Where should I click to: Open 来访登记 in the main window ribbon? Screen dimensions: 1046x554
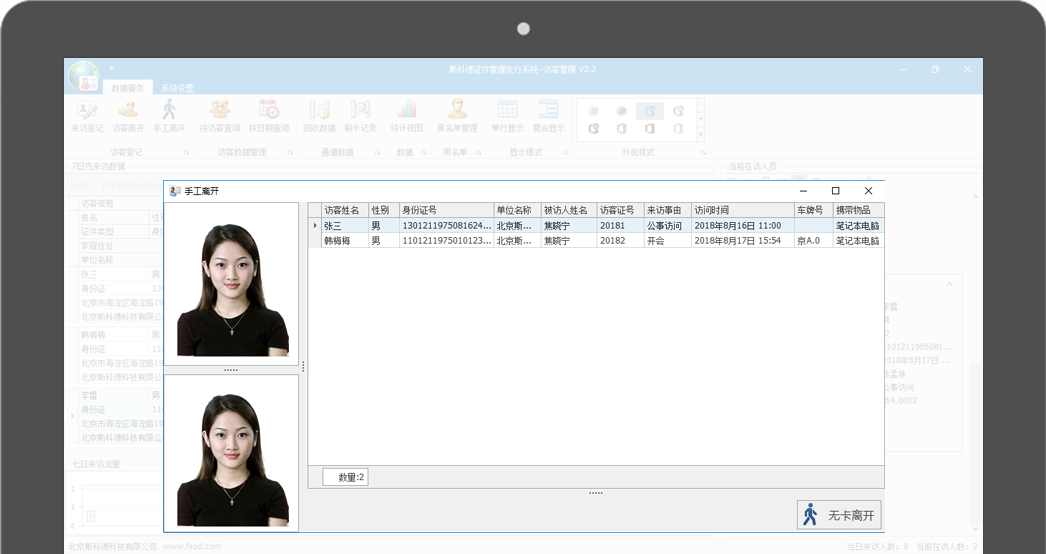click(x=87, y=116)
